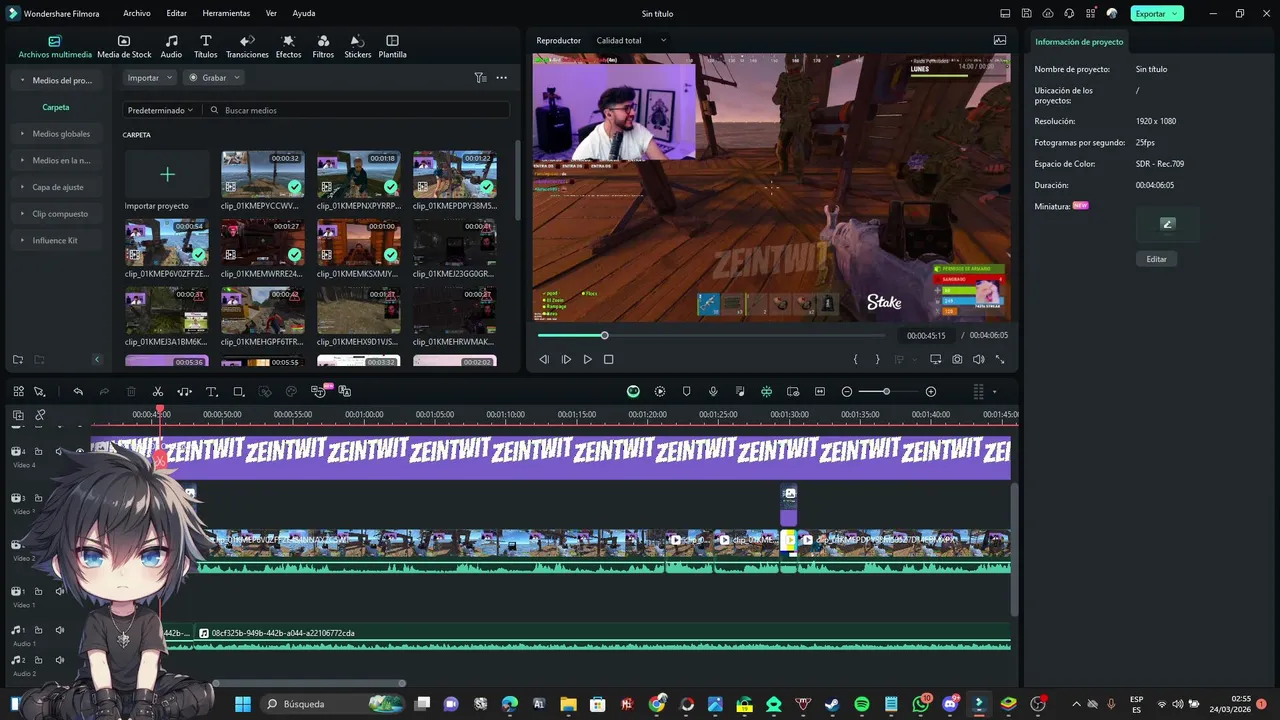This screenshot has width=1280, height=720.
Task: Open WhatsApp from the Windows taskbar
Action: click(x=920, y=704)
